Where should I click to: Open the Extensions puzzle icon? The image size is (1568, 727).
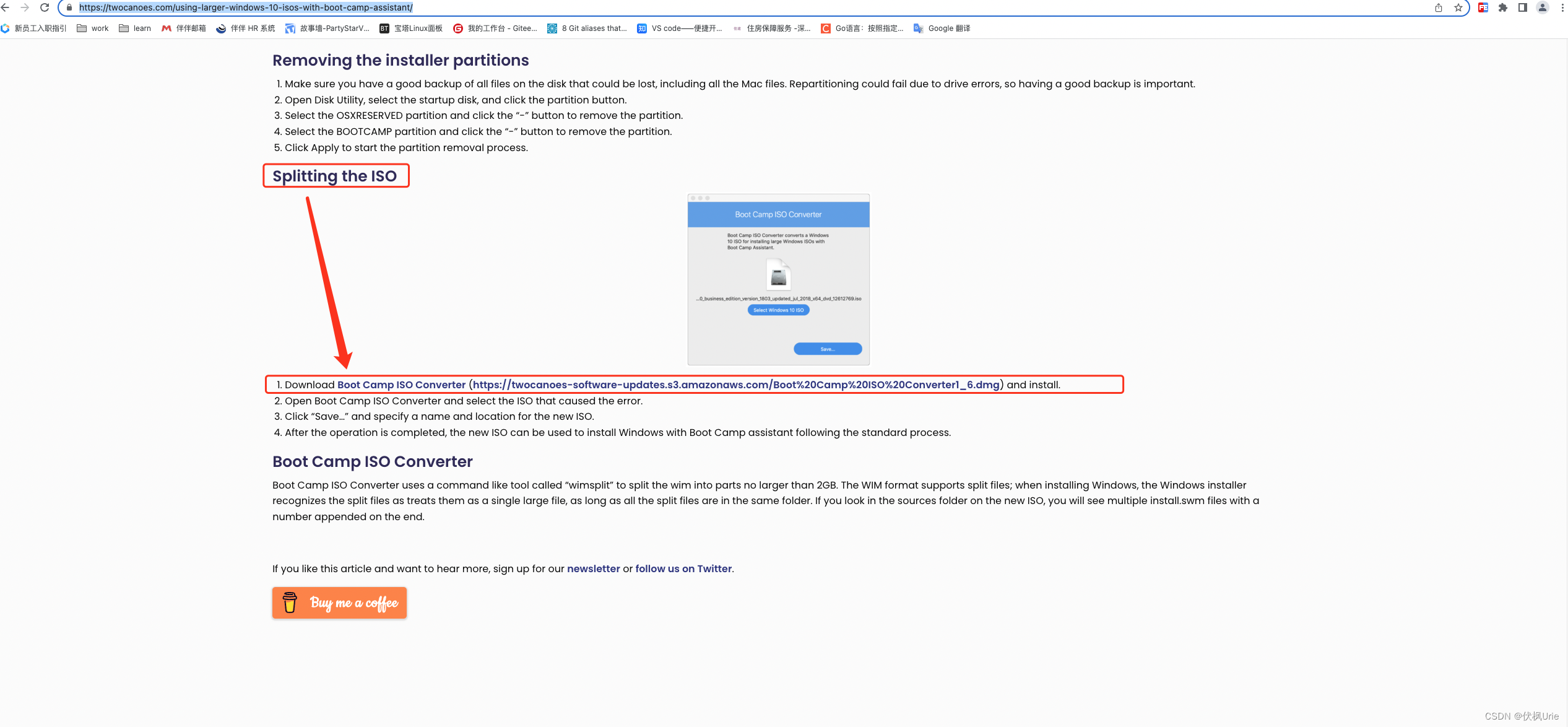point(1503,8)
